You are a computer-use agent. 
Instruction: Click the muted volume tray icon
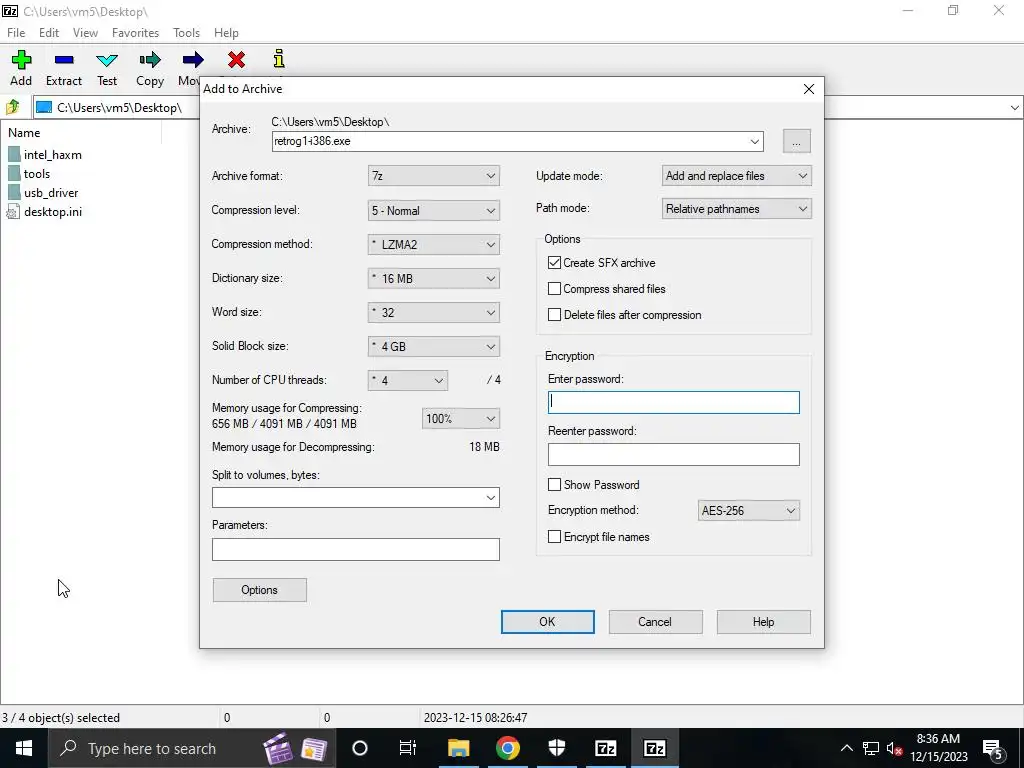[895, 748]
